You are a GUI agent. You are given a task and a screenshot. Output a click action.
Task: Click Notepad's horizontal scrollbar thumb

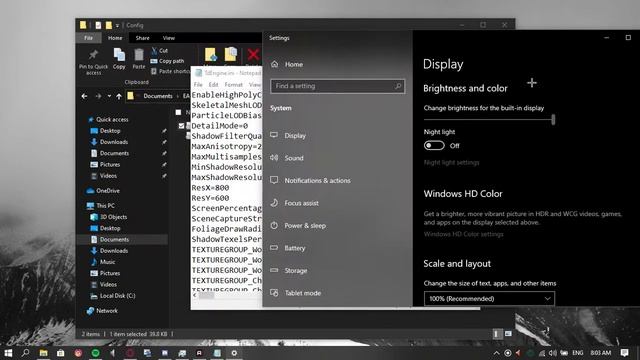[206, 295]
